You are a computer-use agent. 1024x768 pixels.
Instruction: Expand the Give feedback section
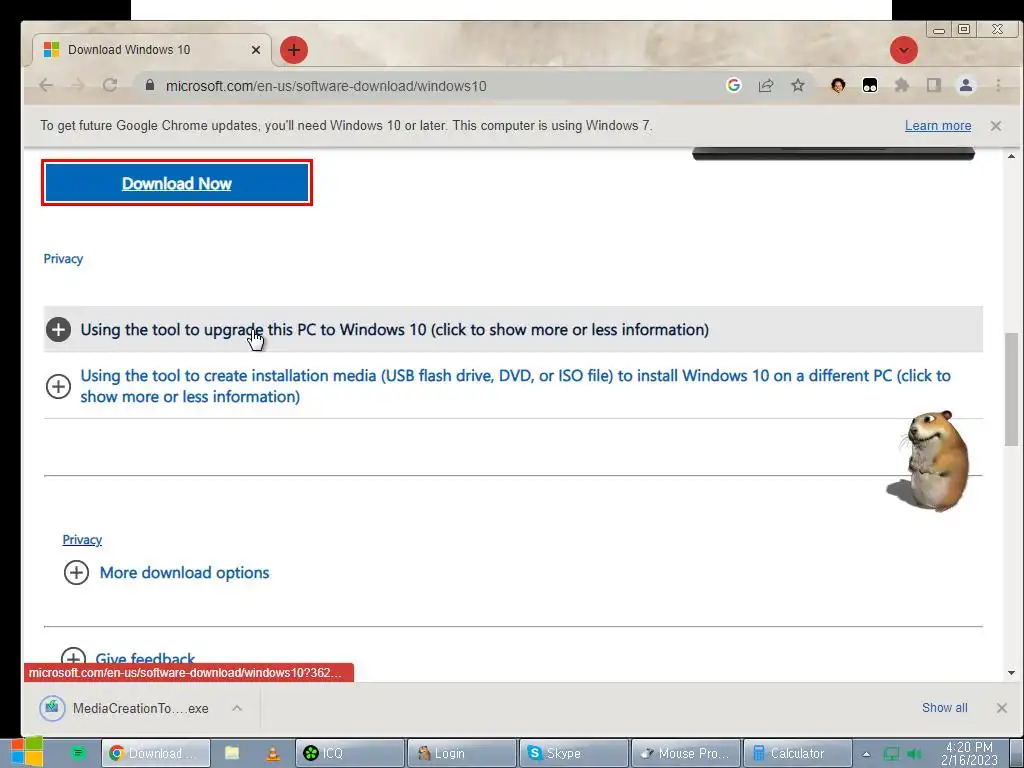145,658
